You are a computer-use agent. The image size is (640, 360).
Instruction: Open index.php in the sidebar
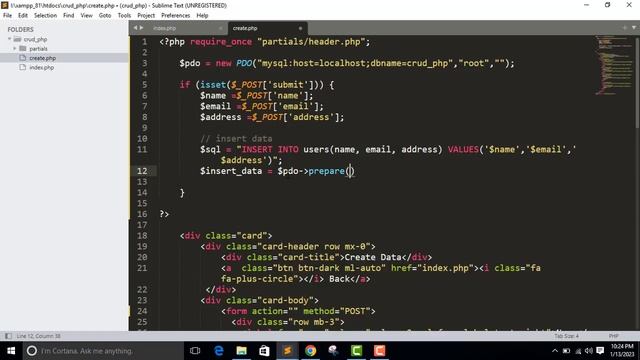pos(41,67)
